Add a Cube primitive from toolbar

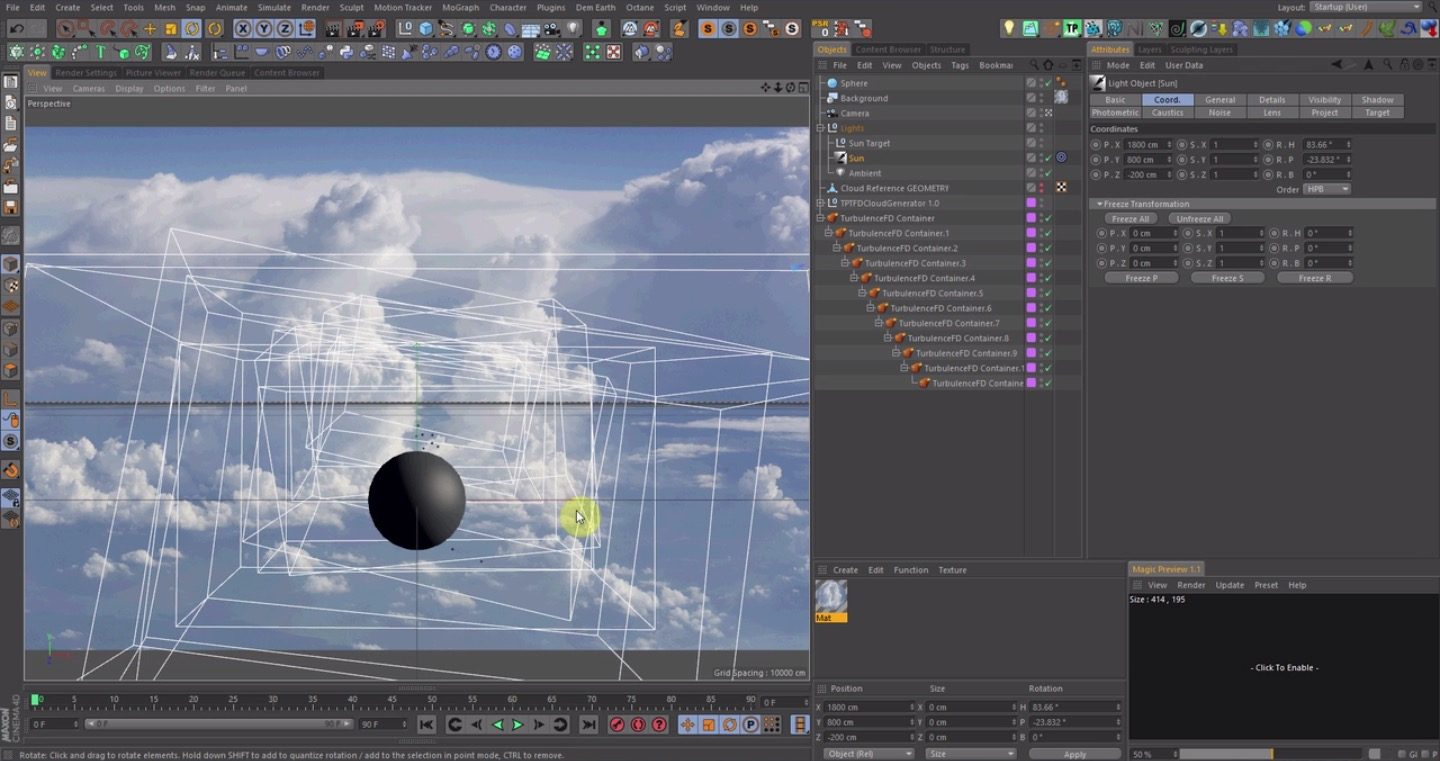[x=426, y=29]
